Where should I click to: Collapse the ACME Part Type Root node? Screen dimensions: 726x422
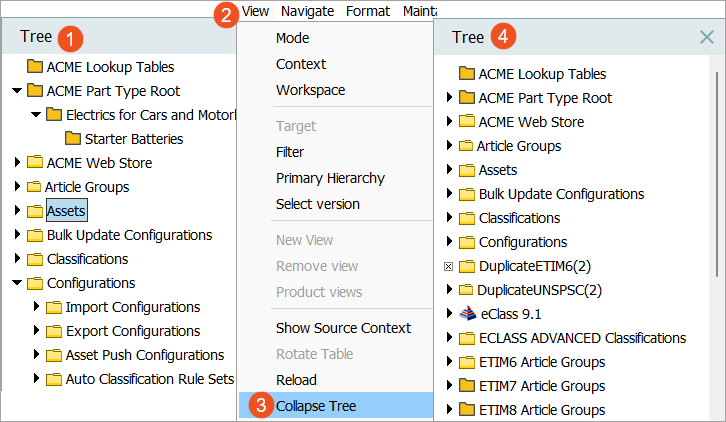[17, 90]
